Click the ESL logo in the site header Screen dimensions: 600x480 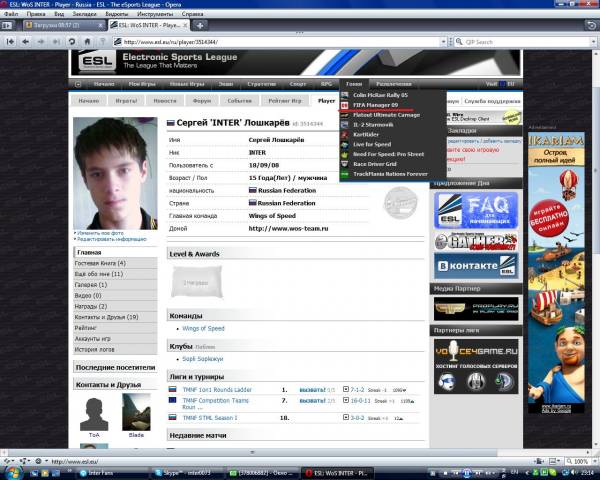click(x=97, y=61)
